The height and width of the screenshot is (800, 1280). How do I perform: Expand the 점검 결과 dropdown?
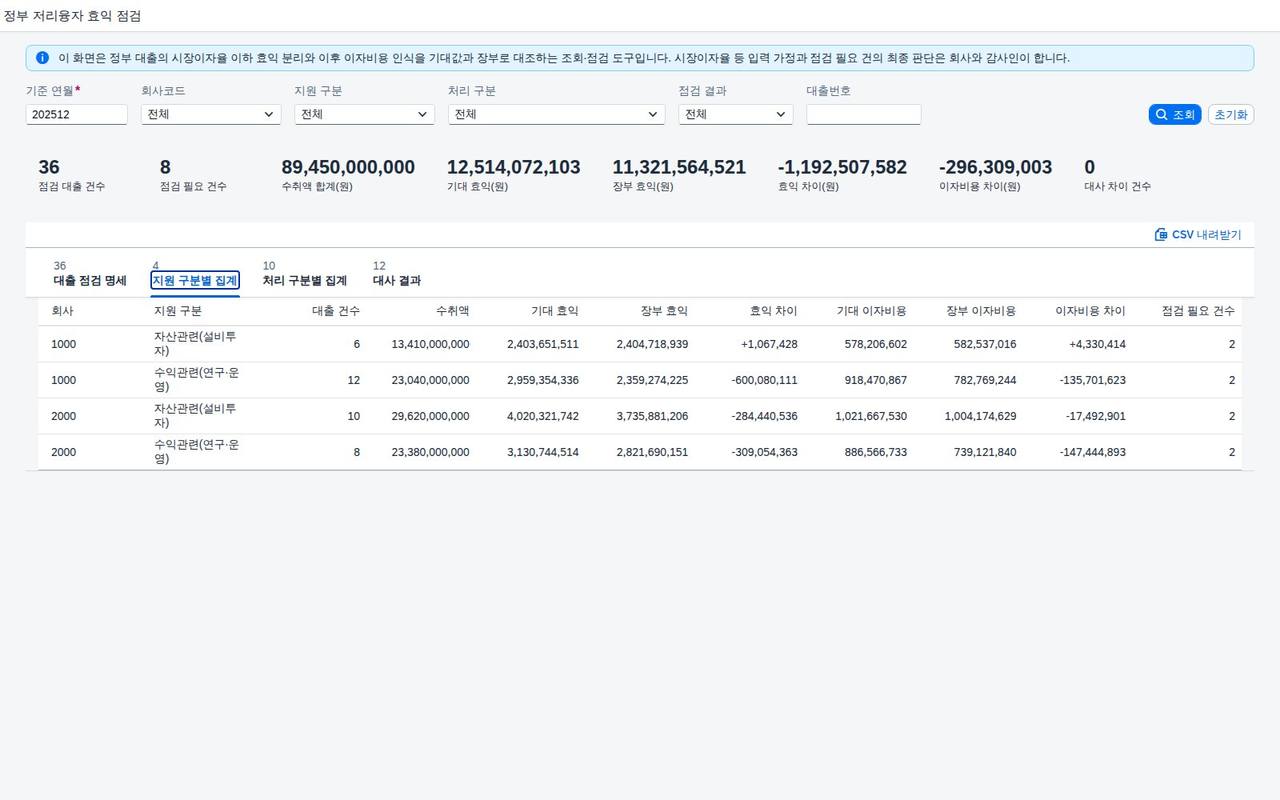click(x=736, y=115)
